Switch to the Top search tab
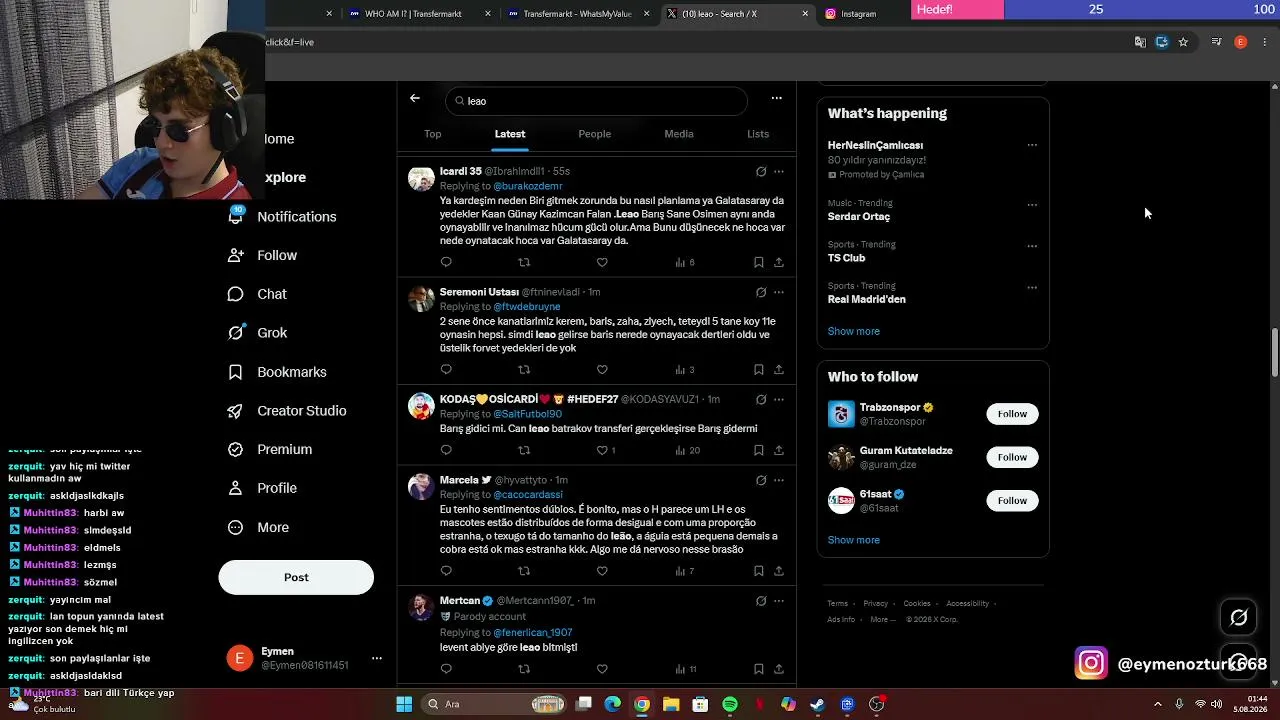Viewport: 1280px width, 720px height. coord(432,134)
